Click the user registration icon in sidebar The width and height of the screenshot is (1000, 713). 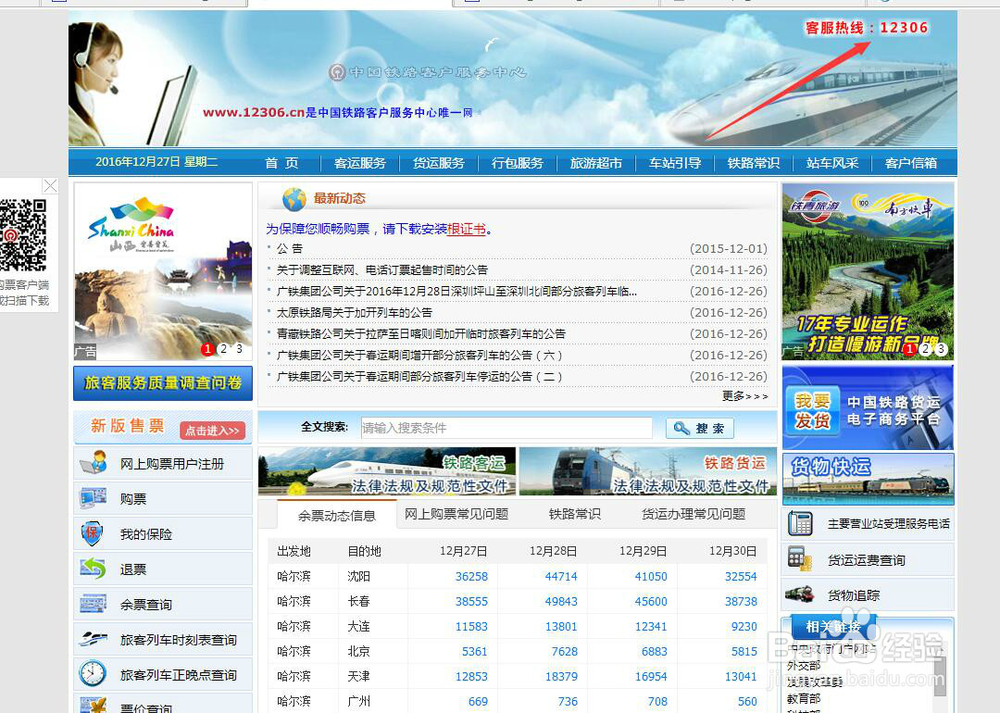(94, 462)
